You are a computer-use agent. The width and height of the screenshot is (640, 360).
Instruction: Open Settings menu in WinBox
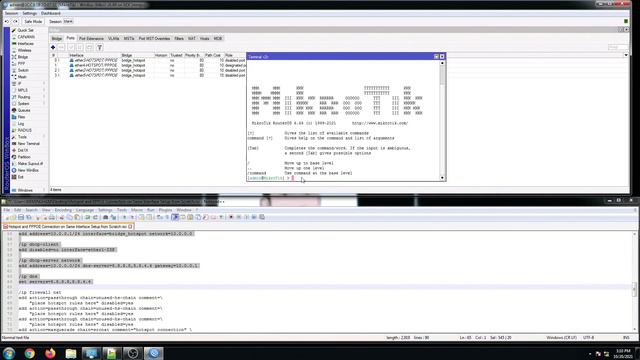coord(29,13)
